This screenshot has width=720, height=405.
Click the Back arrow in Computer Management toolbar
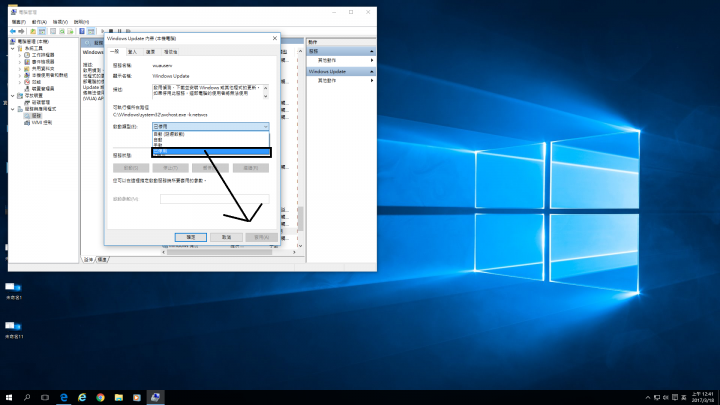pos(13,31)
